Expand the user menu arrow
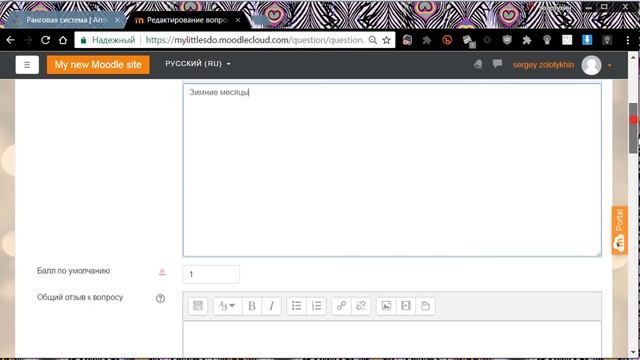The image size is (640, 360). coord(610,65)
